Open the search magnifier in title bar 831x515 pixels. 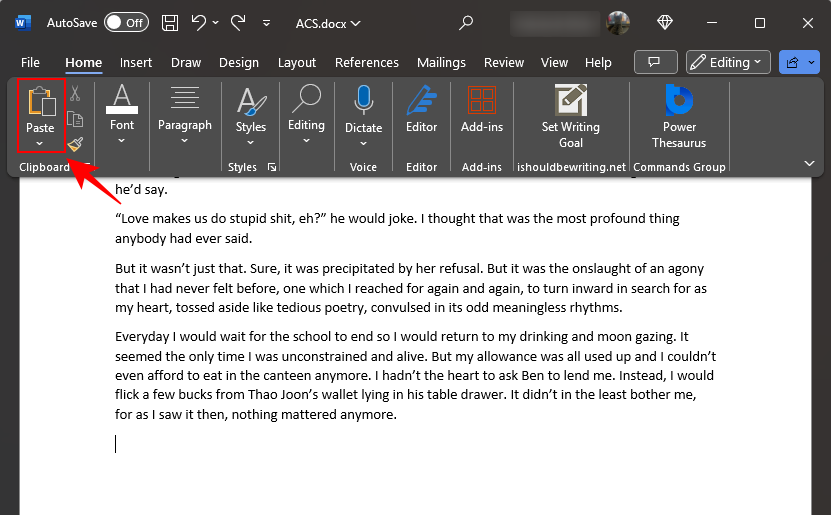pos(466,22)
